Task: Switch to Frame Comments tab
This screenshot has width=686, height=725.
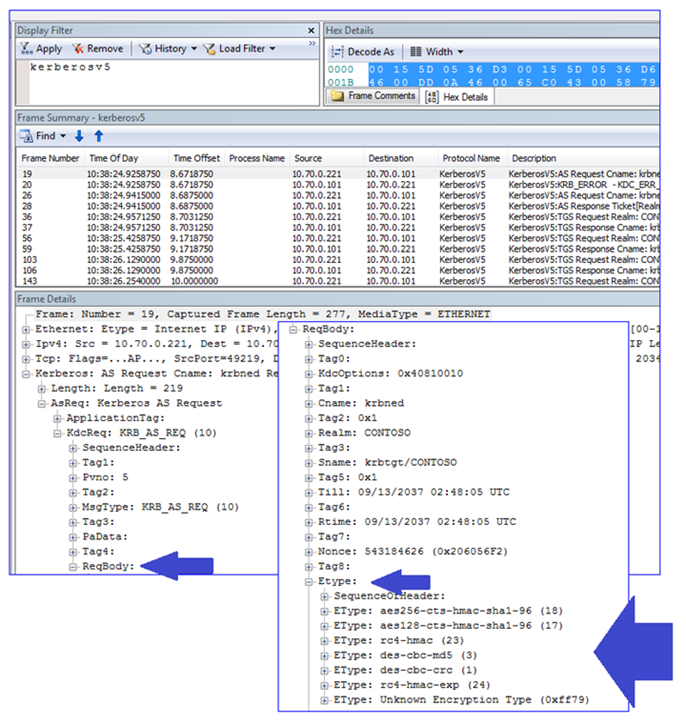Action: (x=373, y=96)
